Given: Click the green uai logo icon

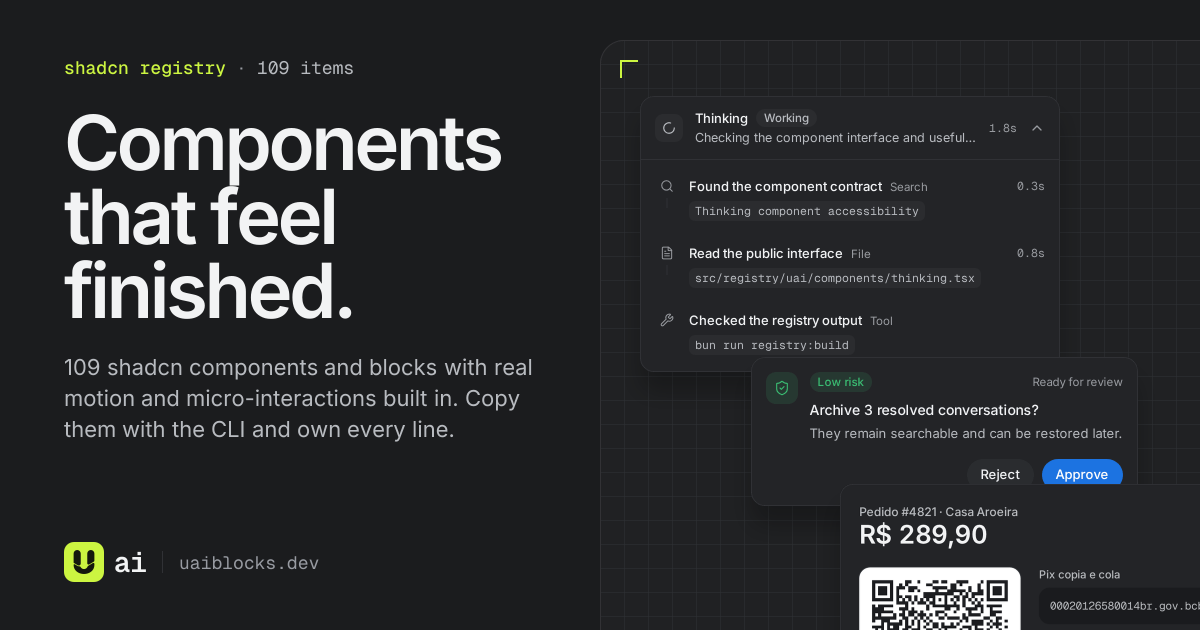Looking at the screenshot, I should [x=84, y=562].
